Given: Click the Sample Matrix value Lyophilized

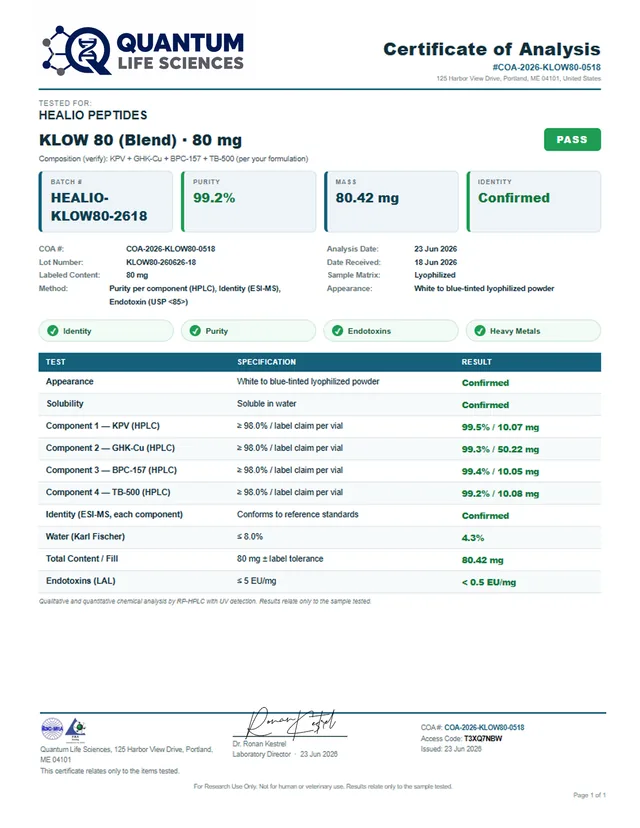Looking at the screenshot, I should point(435,275).
